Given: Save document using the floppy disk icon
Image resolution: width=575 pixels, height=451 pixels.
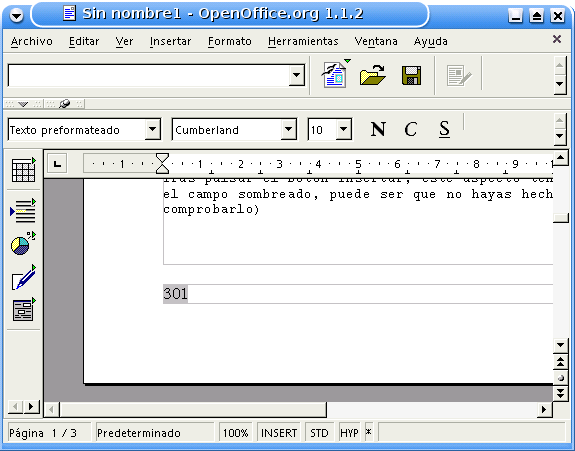Looking at the screenshot, I should coord(411,76).
